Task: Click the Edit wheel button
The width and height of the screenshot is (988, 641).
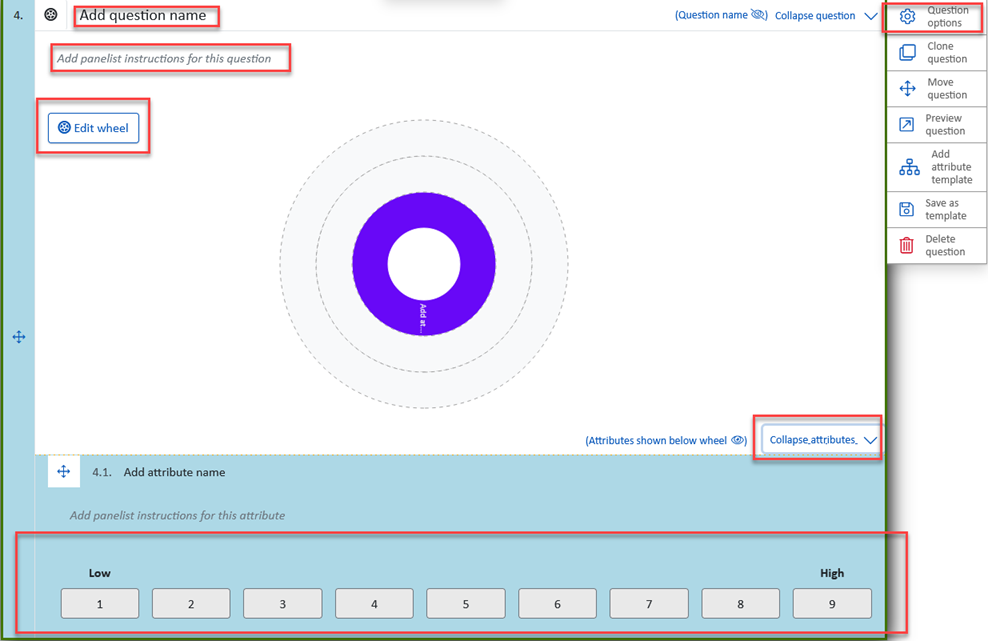Action: pos(93,128)
